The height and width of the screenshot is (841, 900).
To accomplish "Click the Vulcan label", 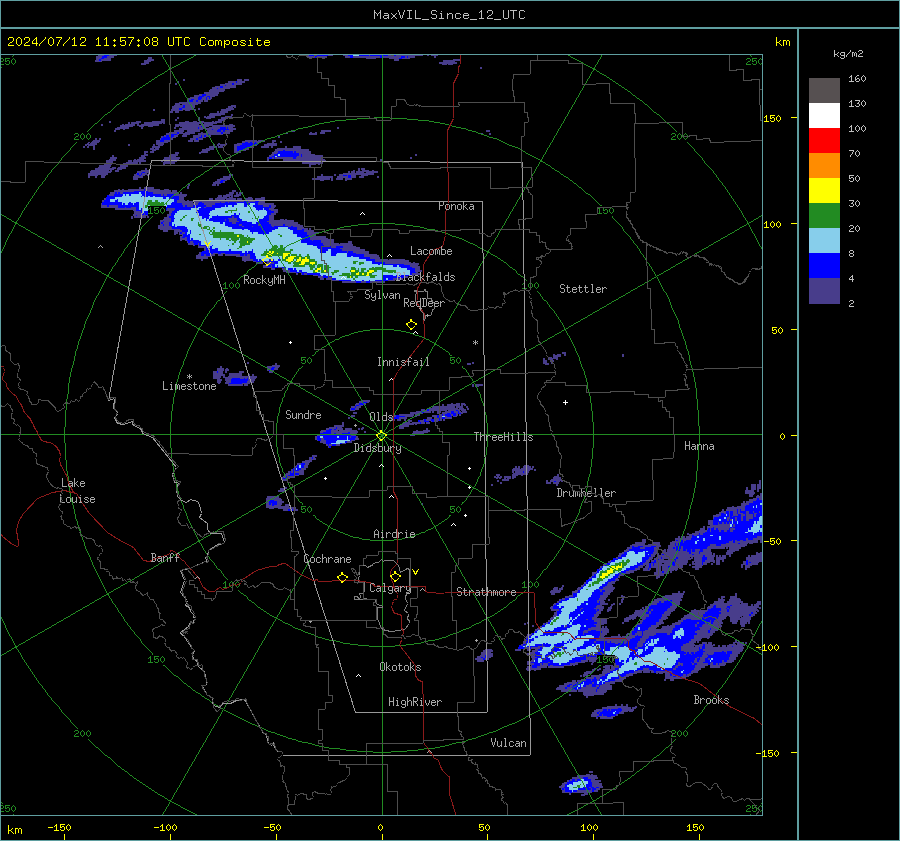I will tap(508, 743).
